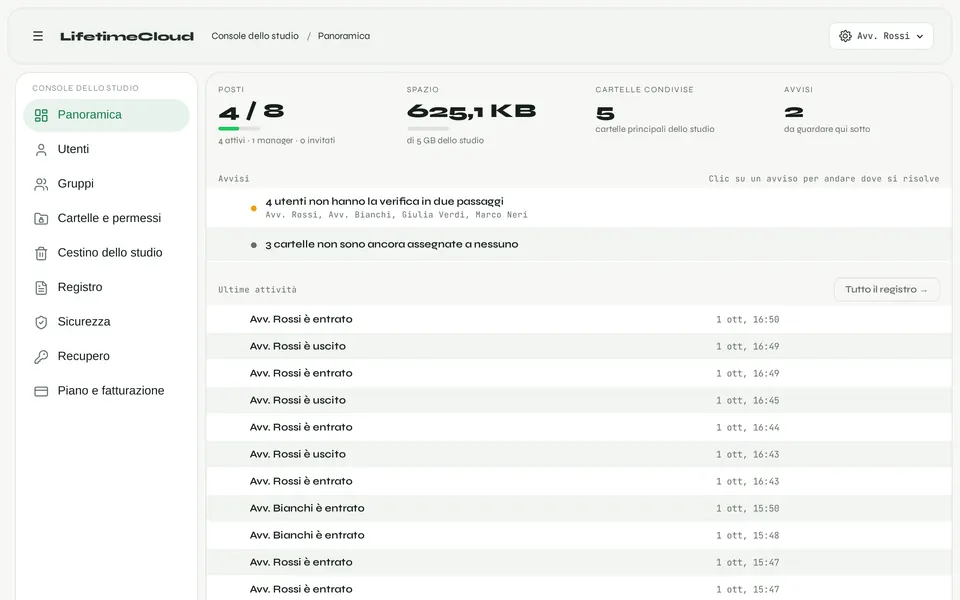960x600 pixels.
Task: Click the names list under verification alert
Action: pyautogui.click(x=396, y=215)
